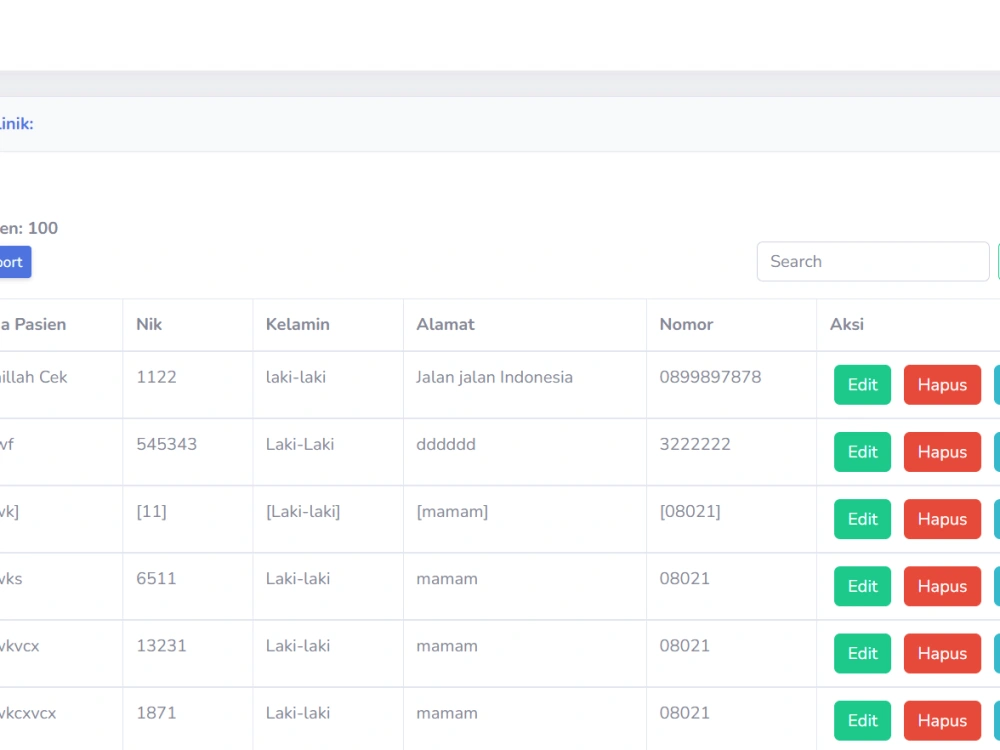The height and width of the screenshot is (750, 1000).
Task: Select the 'Laki-Laki' cell in 545343 row
Action: coord(300,445)
